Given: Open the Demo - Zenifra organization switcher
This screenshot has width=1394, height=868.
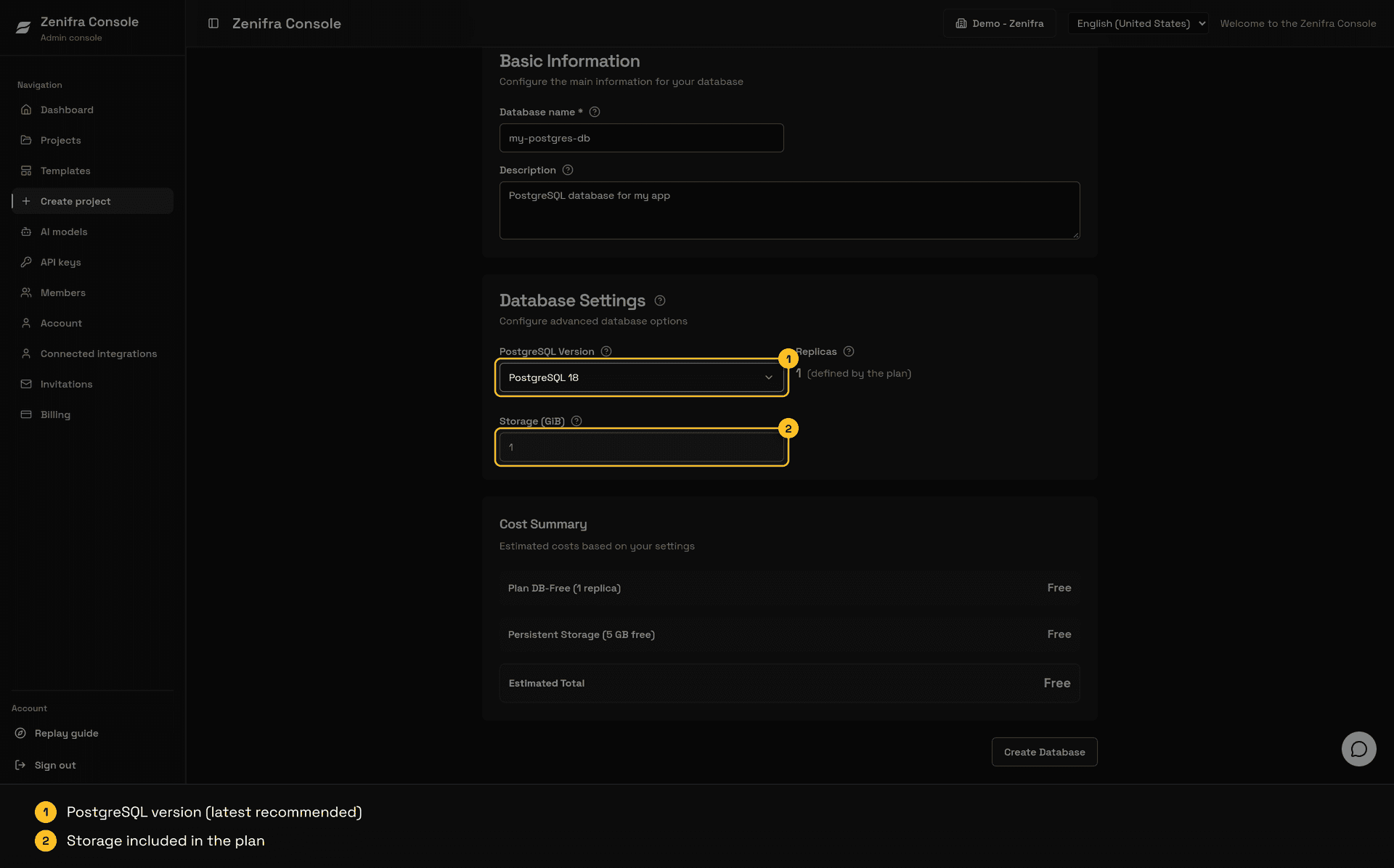Looking at the screenshot, I should 999,23.
